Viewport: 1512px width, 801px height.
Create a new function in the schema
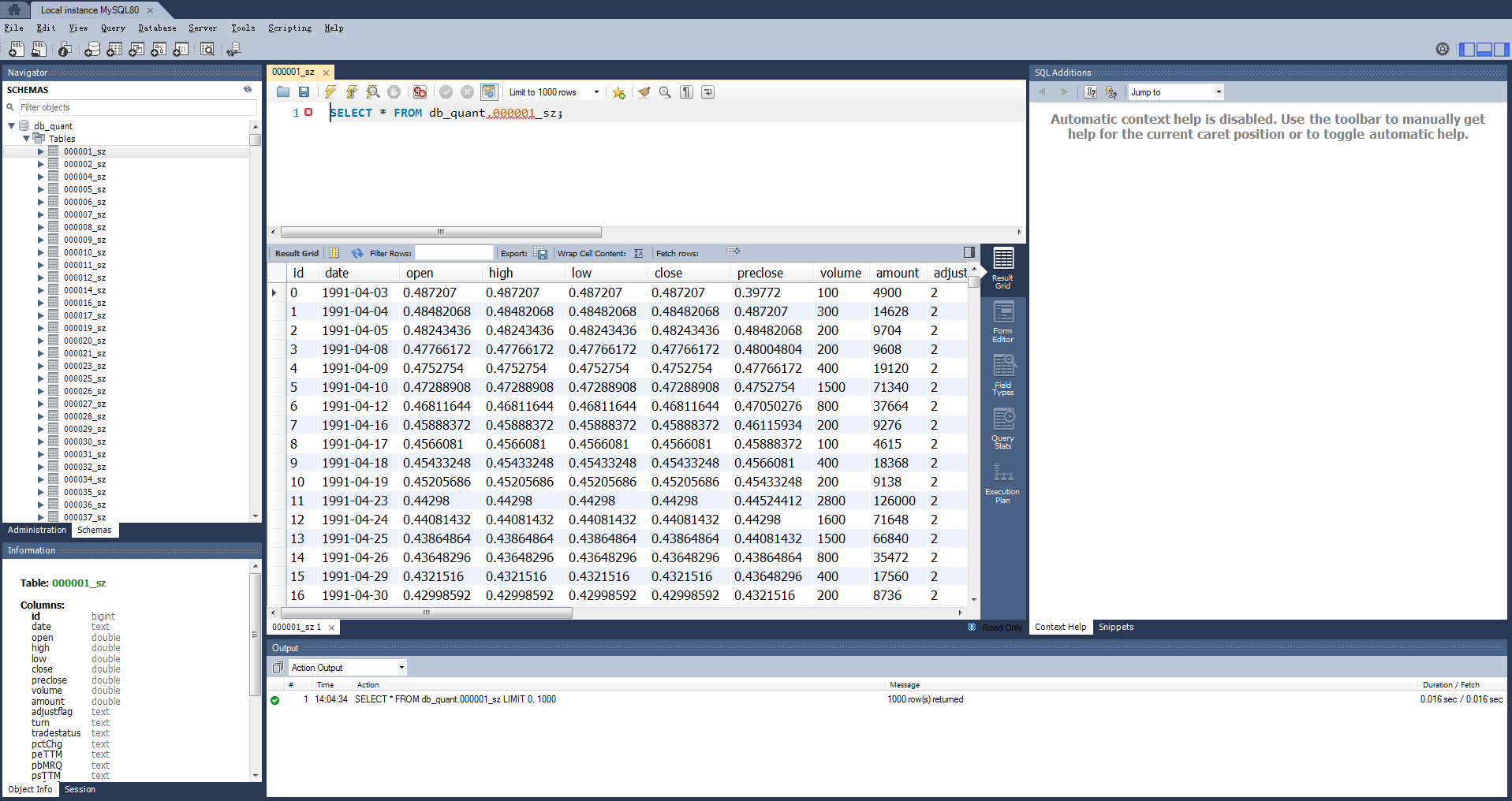pos(181,49)
